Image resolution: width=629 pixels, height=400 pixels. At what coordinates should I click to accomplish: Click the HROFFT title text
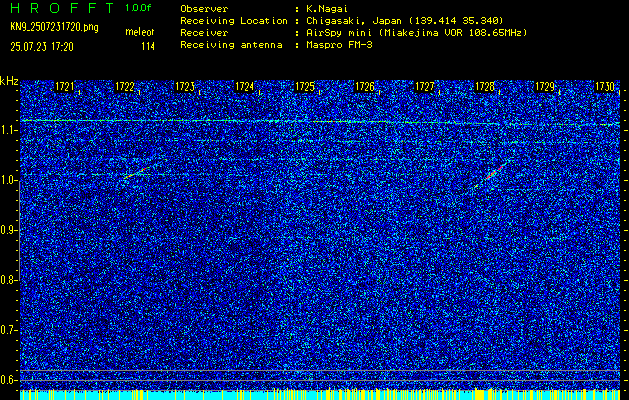tap(62, 8)
